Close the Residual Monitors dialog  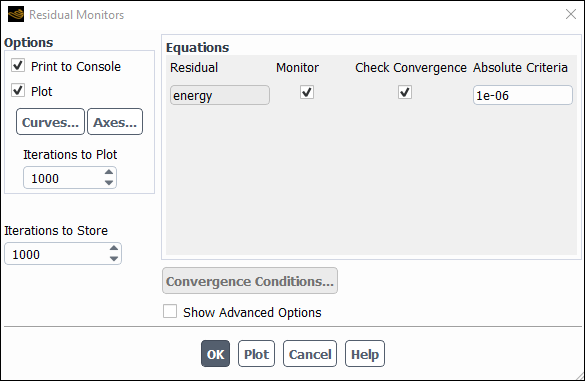pyautogui.click(x=570, y=15)
